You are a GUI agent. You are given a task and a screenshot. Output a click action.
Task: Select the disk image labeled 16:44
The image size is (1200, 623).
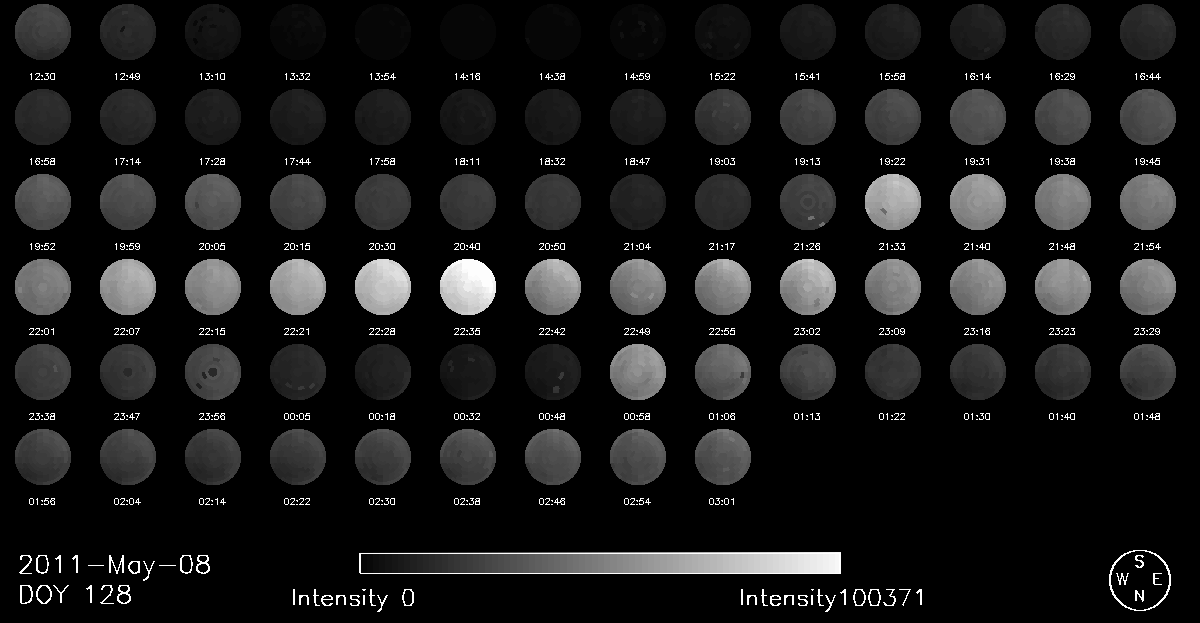click(1148, 31)
